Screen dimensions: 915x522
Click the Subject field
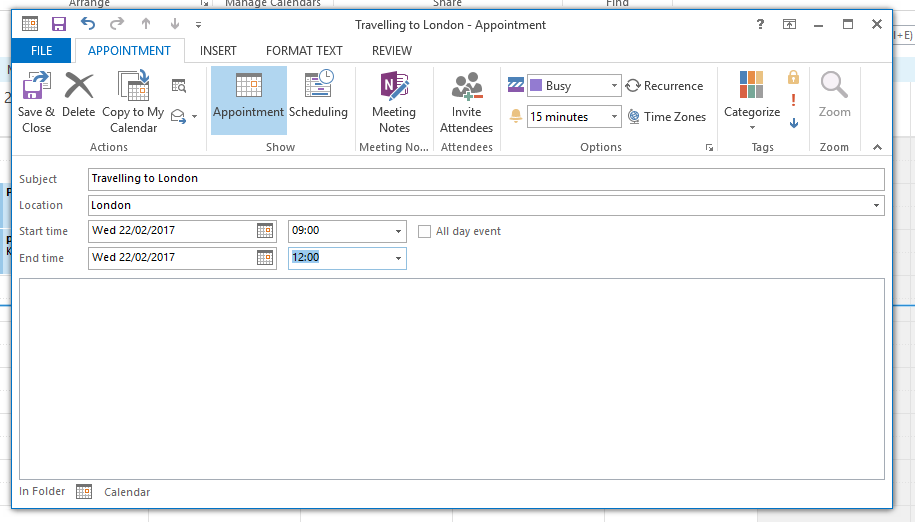click(x=486, y=179)
